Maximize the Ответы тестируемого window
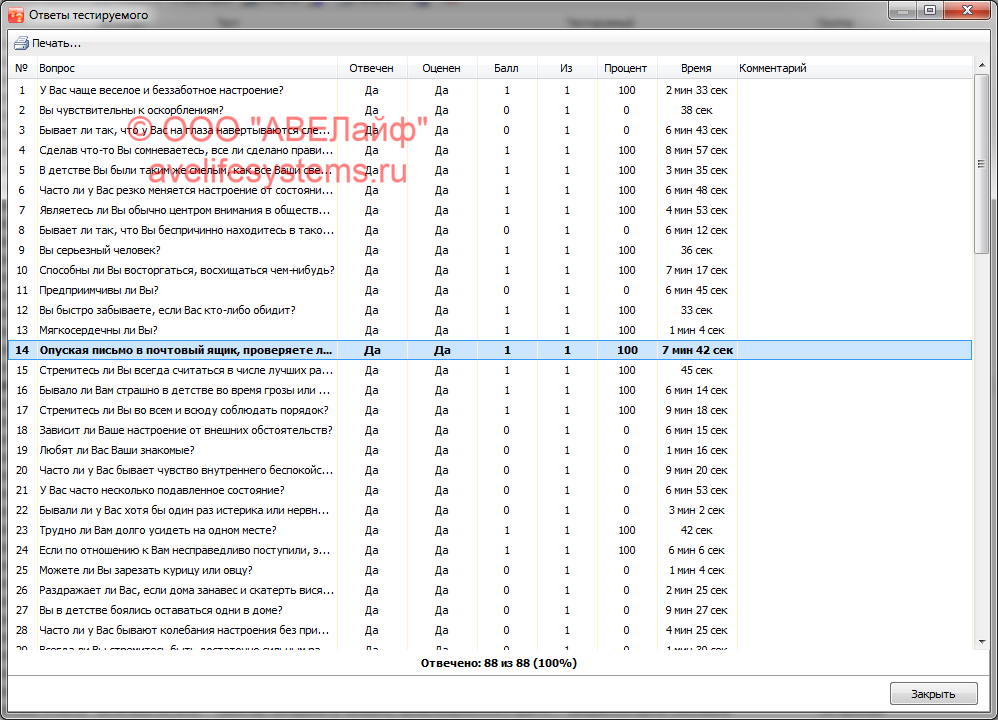The width and height of the screenshot is (998, 720). [x=930, y=11]
